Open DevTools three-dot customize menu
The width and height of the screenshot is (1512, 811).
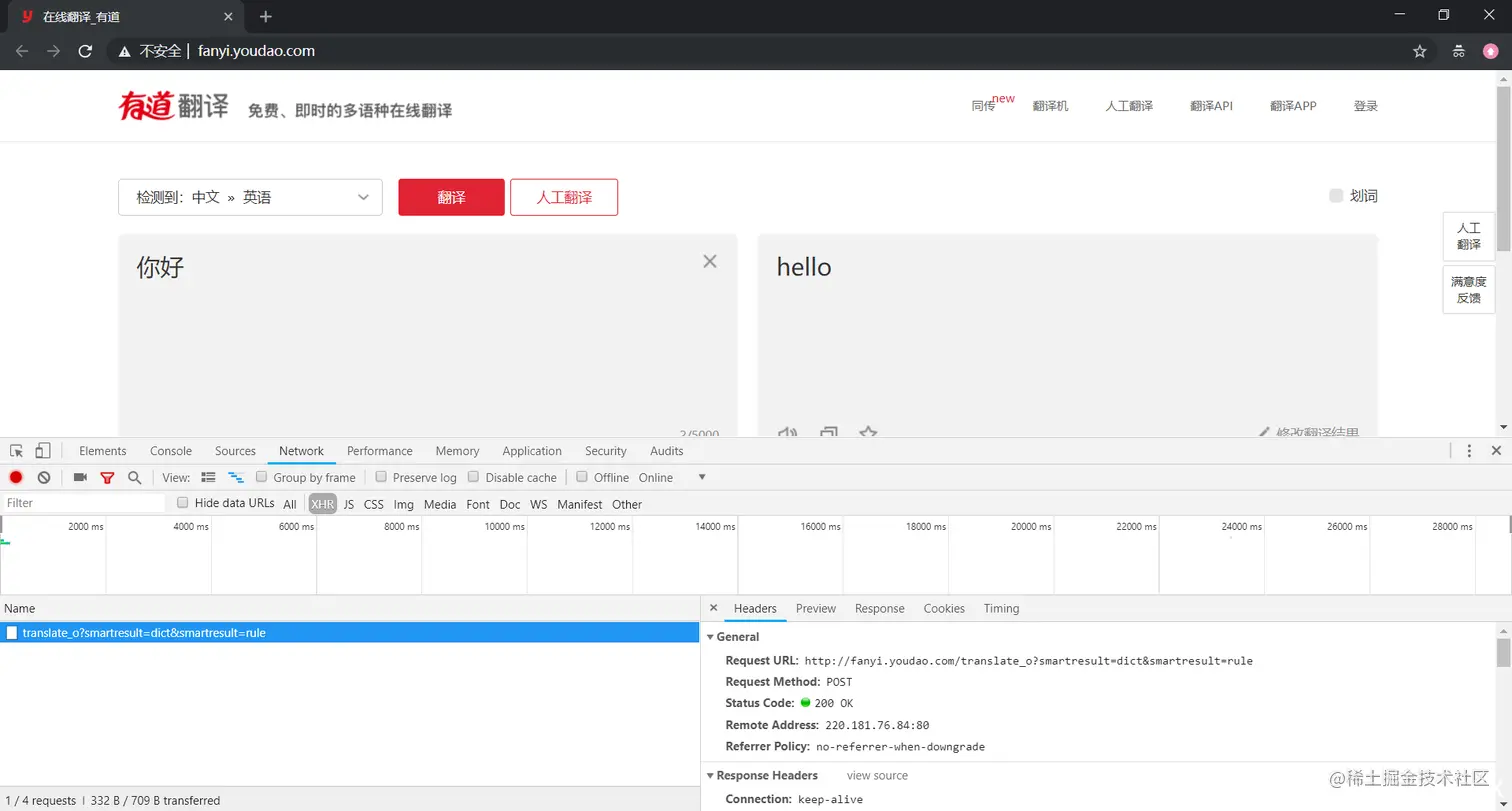click(x=1469, y=451)
